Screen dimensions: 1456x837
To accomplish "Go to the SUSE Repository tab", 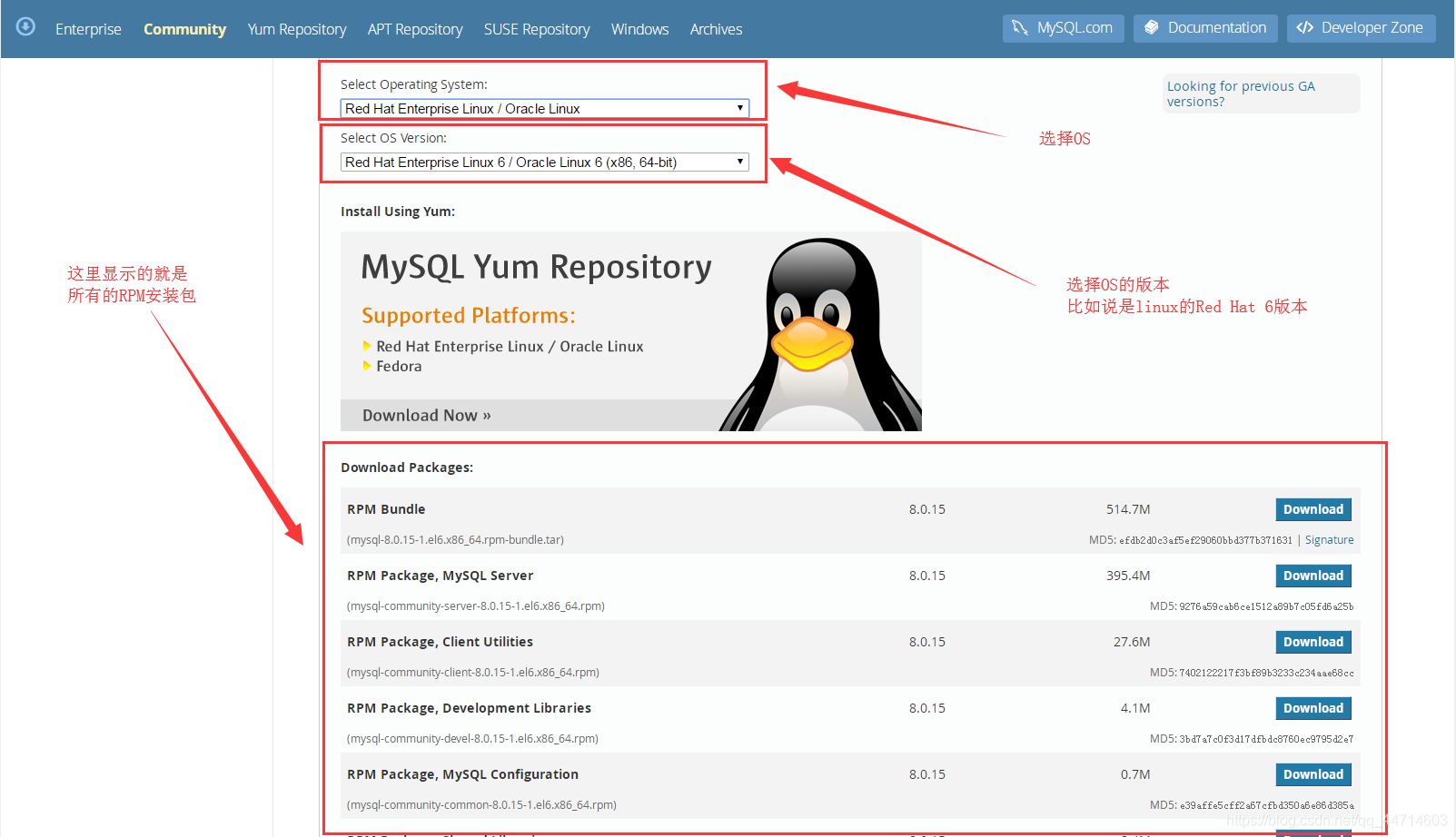I will coord(537,29).
